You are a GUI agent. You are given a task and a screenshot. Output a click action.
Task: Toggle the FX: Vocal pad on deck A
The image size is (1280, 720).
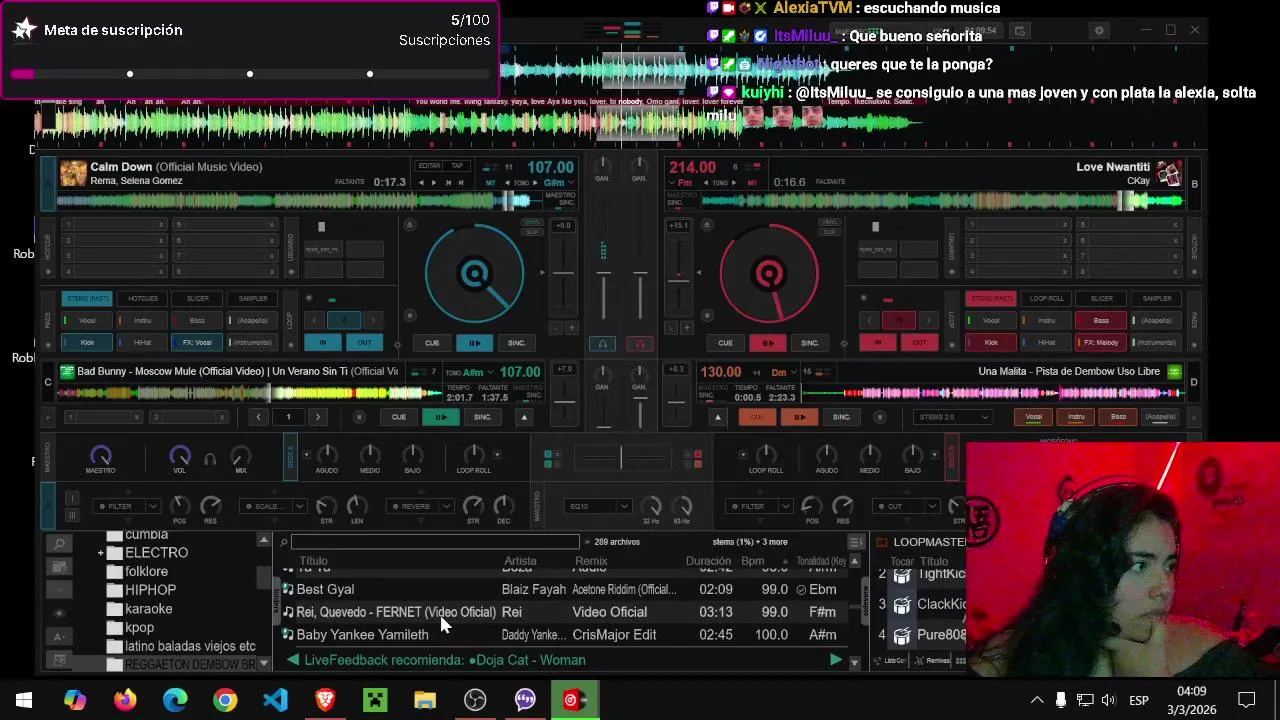point(197,342)
